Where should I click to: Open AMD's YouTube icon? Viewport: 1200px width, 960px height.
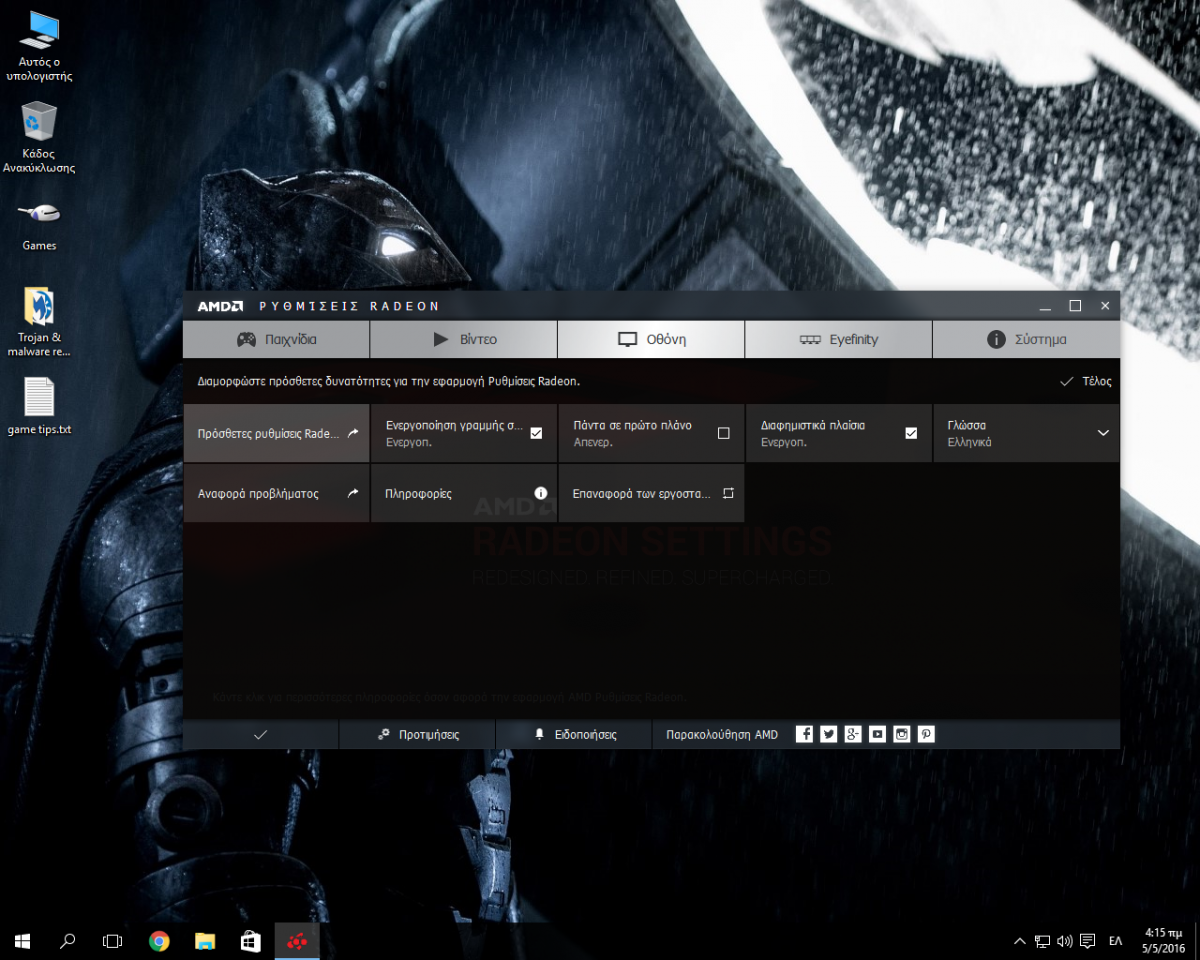tap(877, 734)
